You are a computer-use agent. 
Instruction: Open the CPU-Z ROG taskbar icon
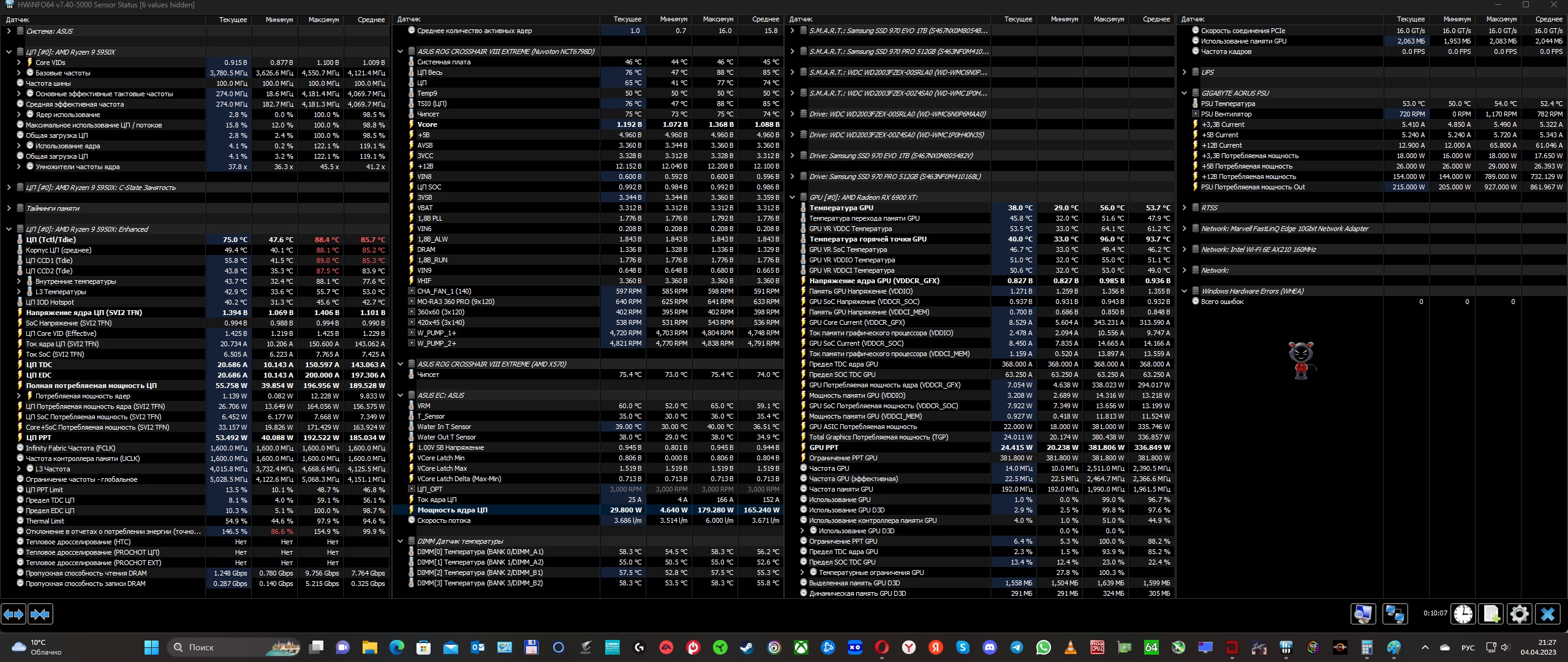1098,647
